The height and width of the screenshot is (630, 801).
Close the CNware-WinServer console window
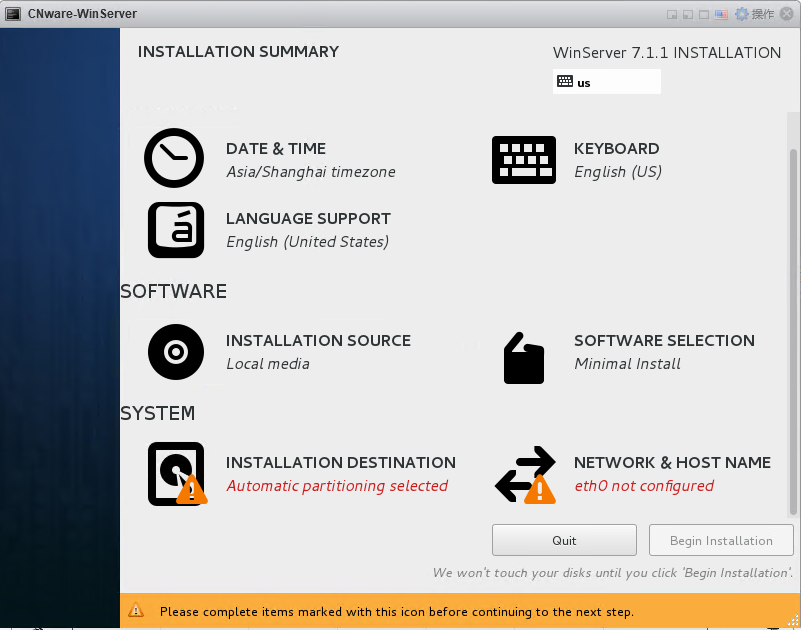point(787,14)
